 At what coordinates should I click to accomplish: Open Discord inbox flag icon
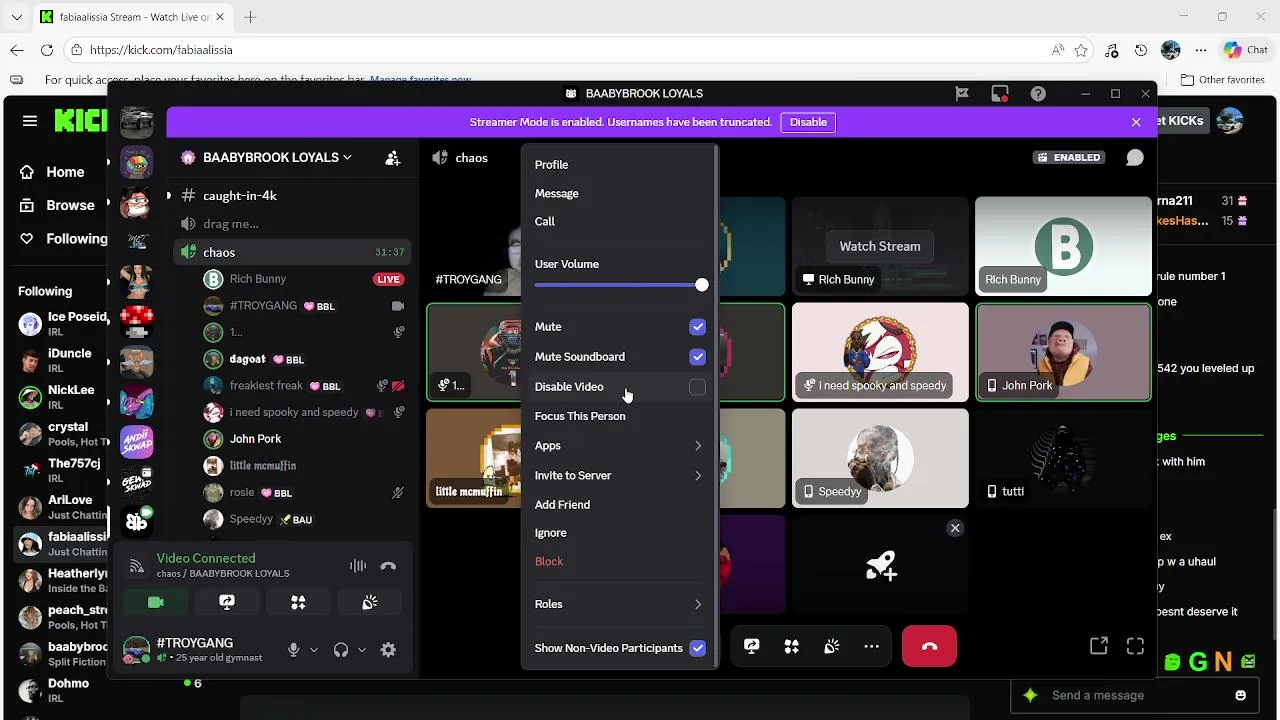(962, 94)
